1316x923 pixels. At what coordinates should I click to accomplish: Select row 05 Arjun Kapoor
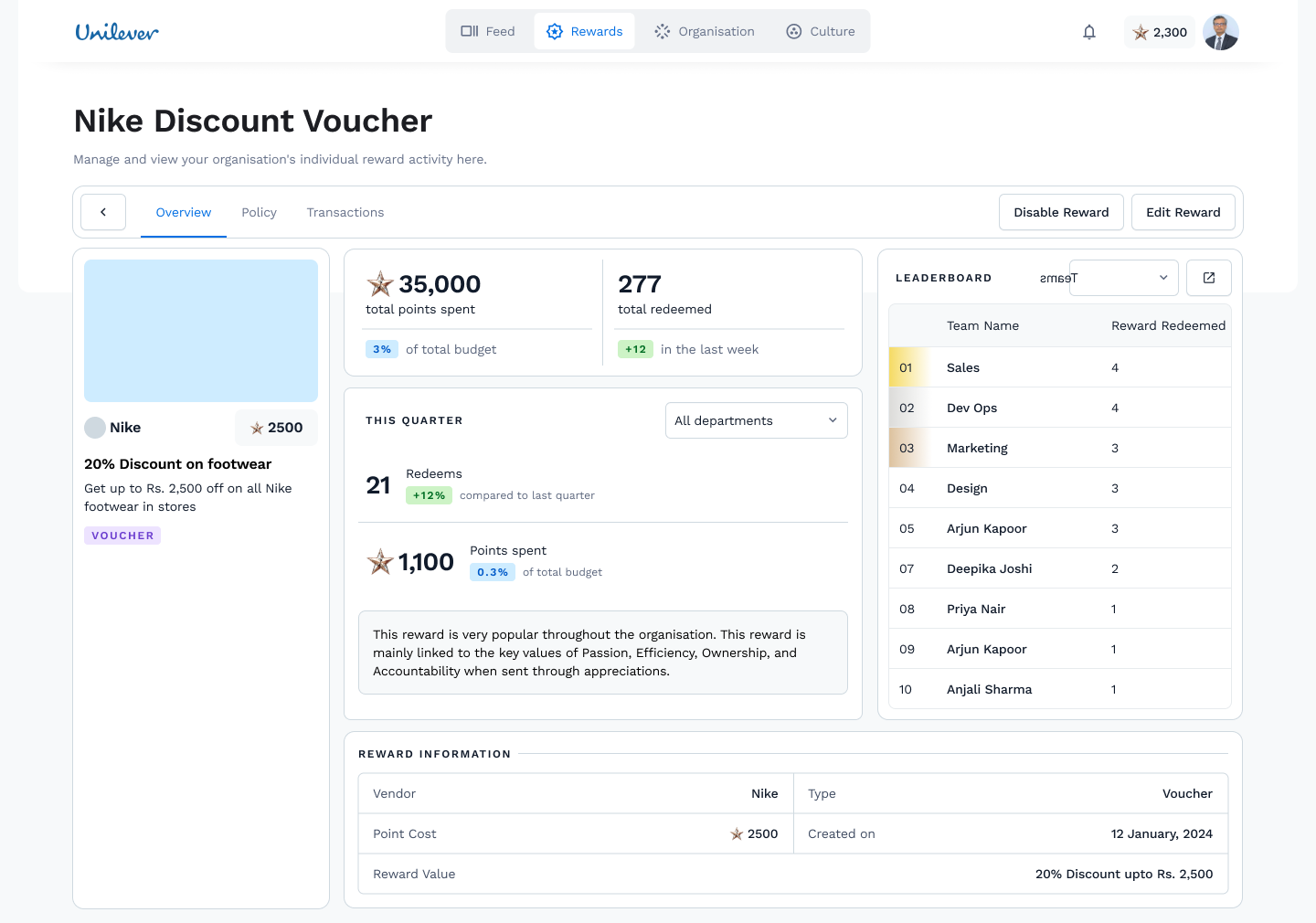click(x=1060, y=528)
